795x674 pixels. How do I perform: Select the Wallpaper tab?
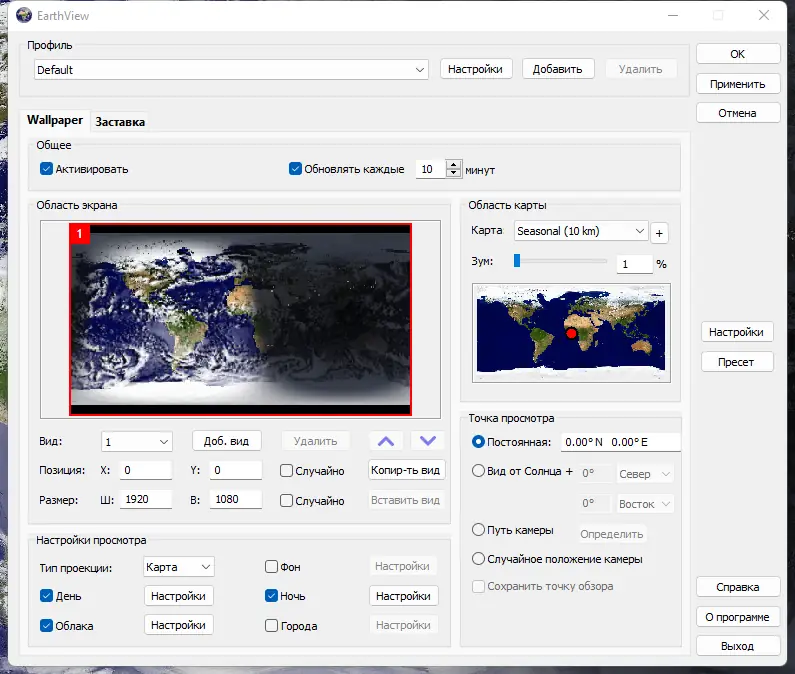coord(55,120)
